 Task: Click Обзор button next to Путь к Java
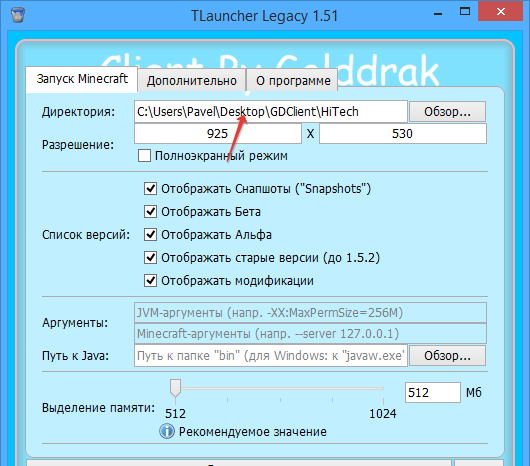[447, 355]
